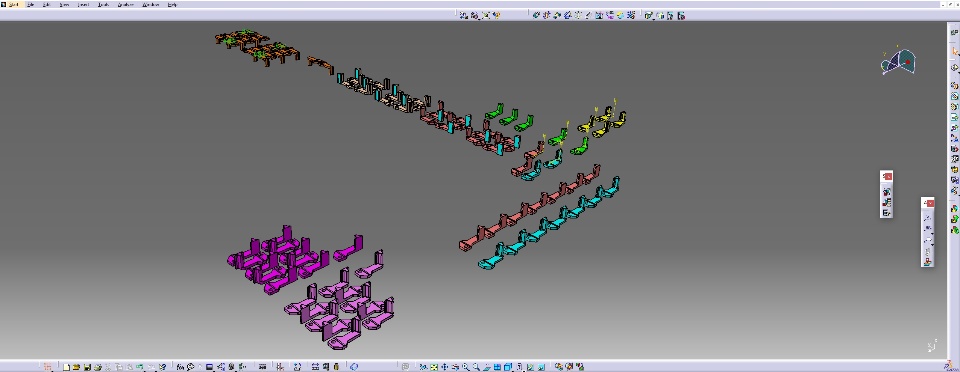Open the Start menu
The image size is (960, 372).
click(13, 4)
